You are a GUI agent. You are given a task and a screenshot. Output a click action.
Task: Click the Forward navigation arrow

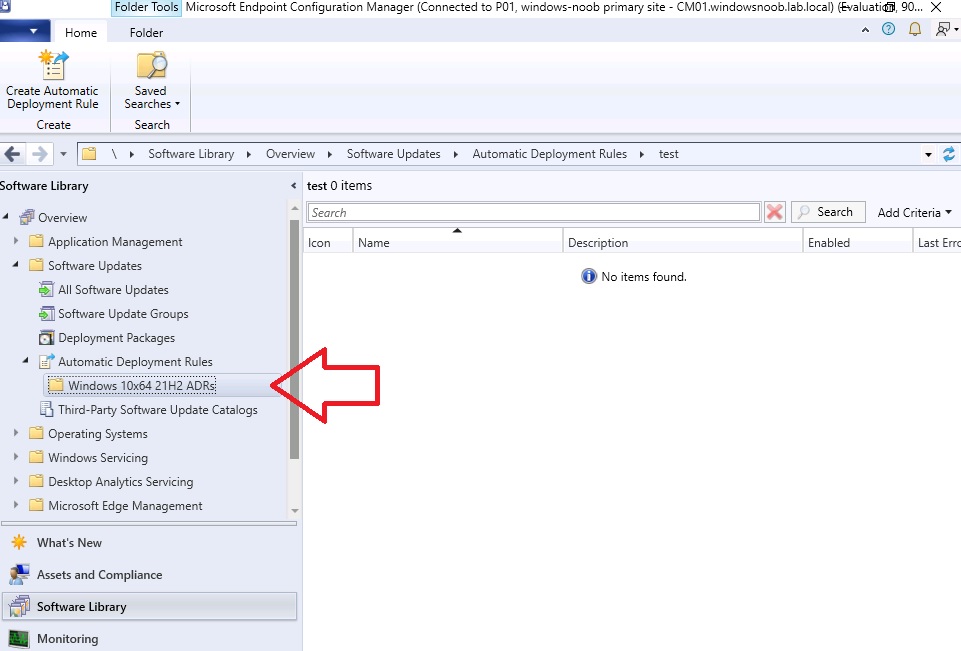[39, 154]
